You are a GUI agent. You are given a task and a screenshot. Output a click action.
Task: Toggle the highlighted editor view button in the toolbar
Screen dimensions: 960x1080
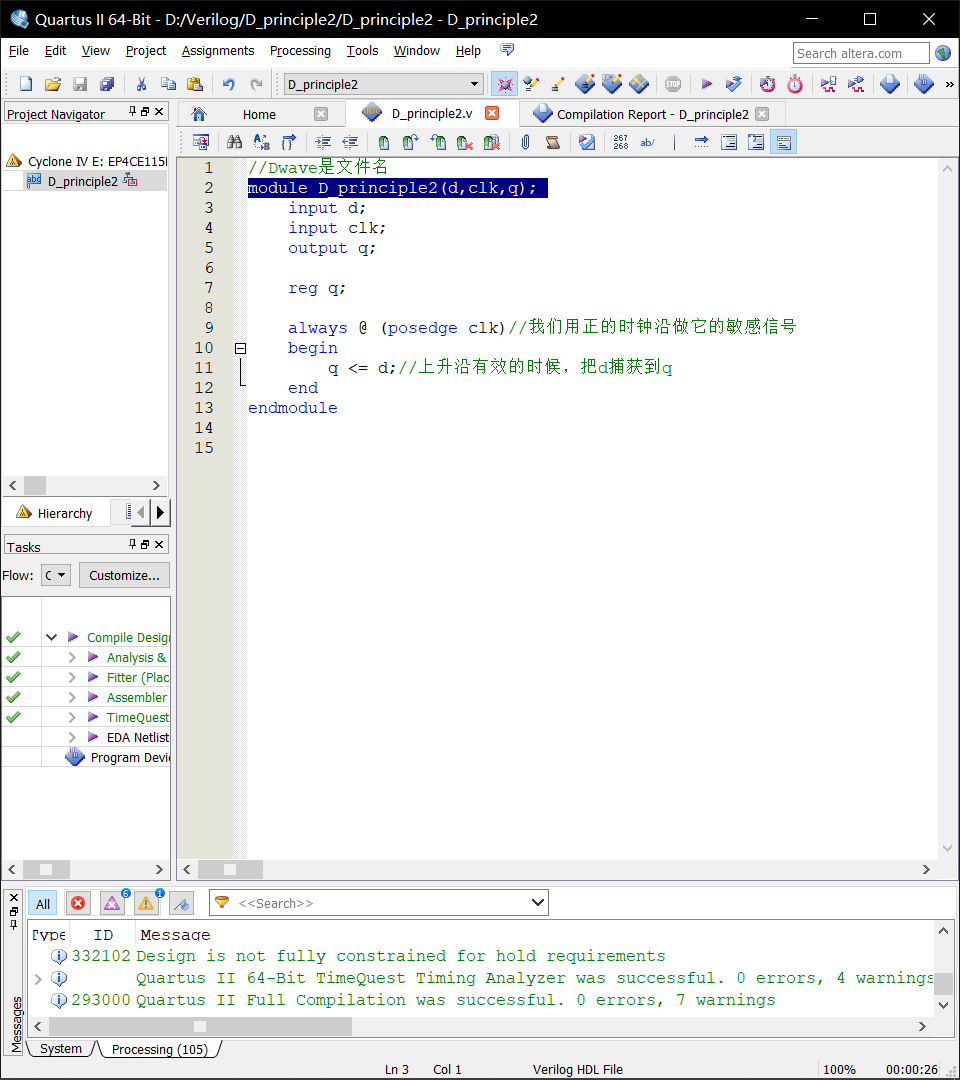click(784, 142)
